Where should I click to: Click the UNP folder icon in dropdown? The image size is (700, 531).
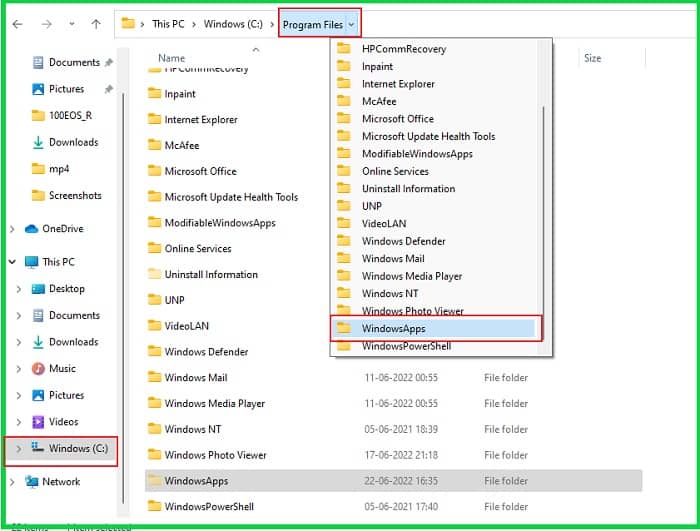(344, 205)
